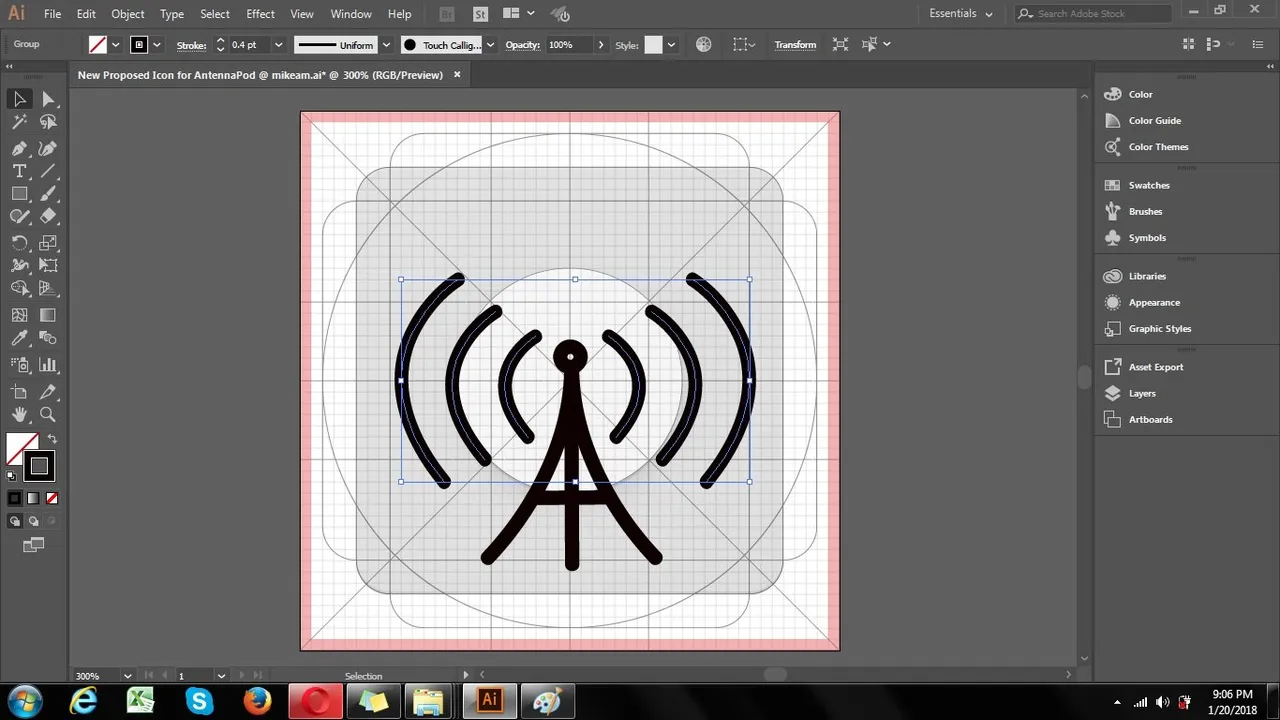Open the Asset Export panel

tap(1156, 367)
